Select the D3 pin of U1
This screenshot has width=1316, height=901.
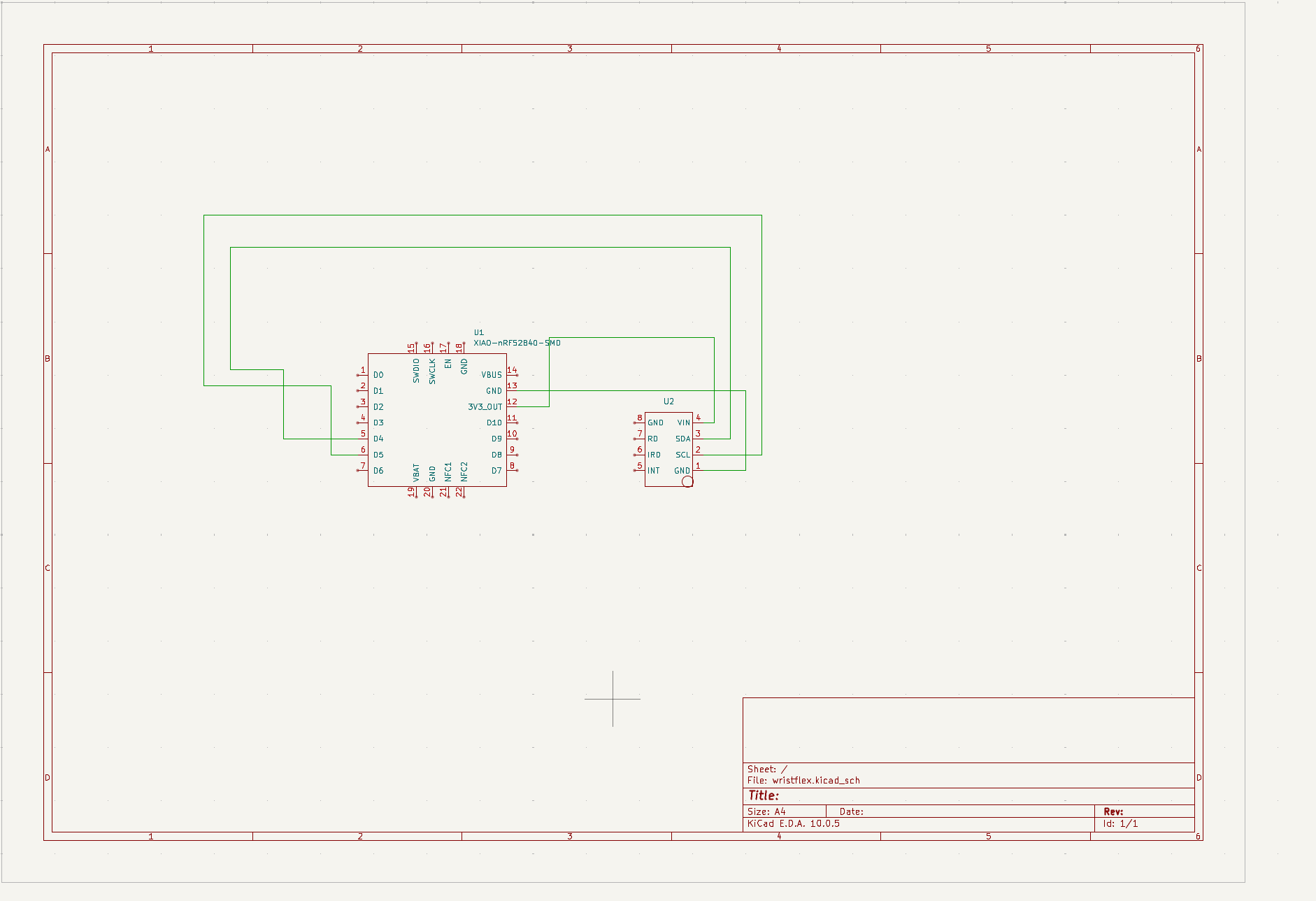[x=378, y=423]
